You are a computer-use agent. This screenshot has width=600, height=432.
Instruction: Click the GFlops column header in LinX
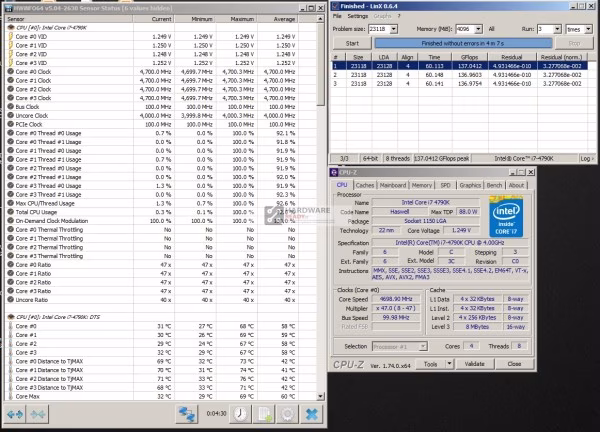pyautogui.click(x=469, y=57)
